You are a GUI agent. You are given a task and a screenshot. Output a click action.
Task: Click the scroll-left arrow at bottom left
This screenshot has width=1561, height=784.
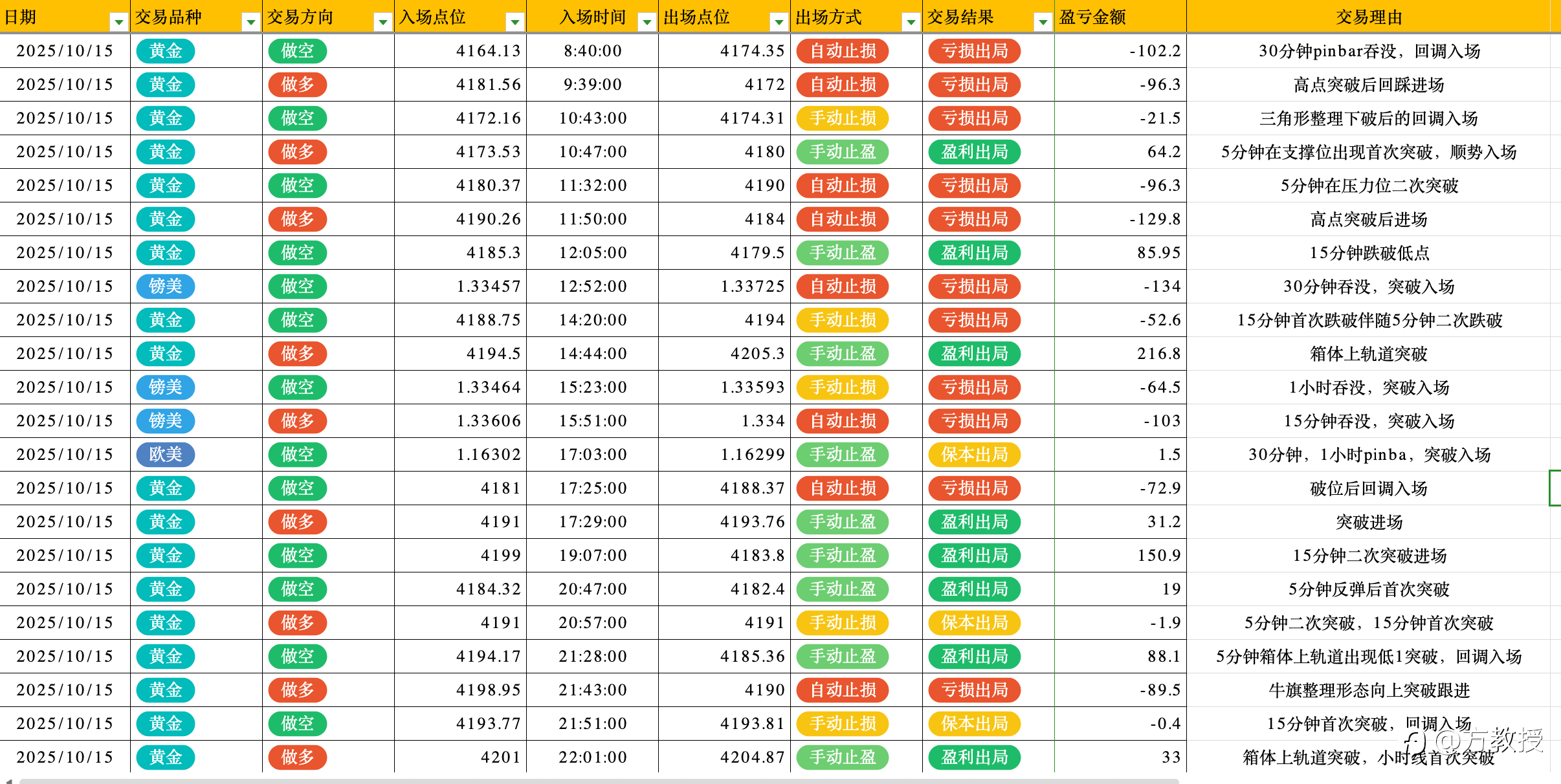tap(8, 781)
